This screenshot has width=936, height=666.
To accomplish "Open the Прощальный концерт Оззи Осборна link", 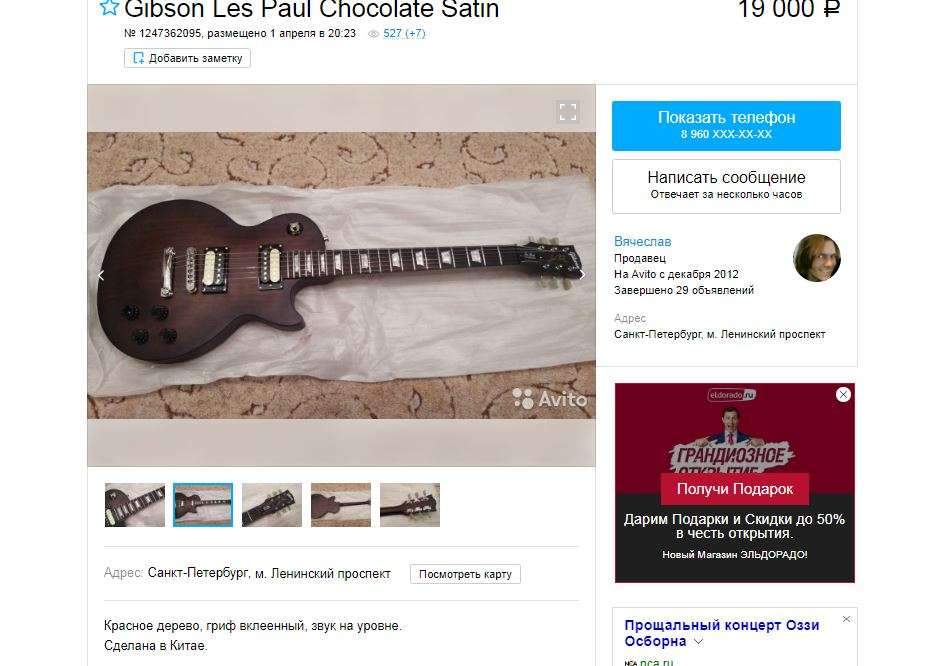I will tap(722, 633).
